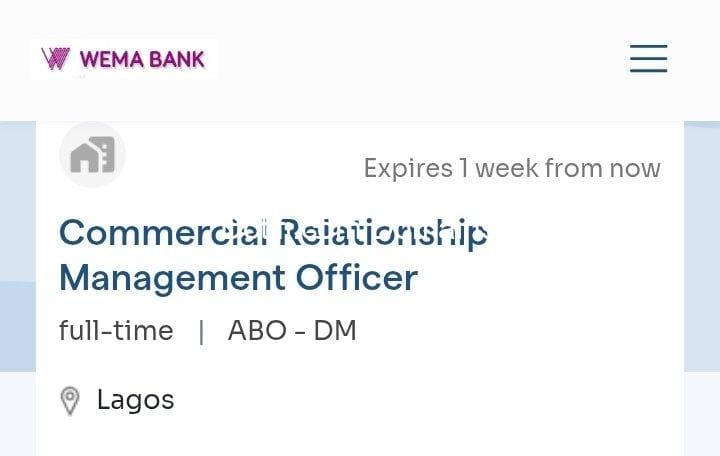Viewport: 720px width, 456px height.
Task: Select the "ABO - DM" grade label
Action: click(x=292, y=331)
